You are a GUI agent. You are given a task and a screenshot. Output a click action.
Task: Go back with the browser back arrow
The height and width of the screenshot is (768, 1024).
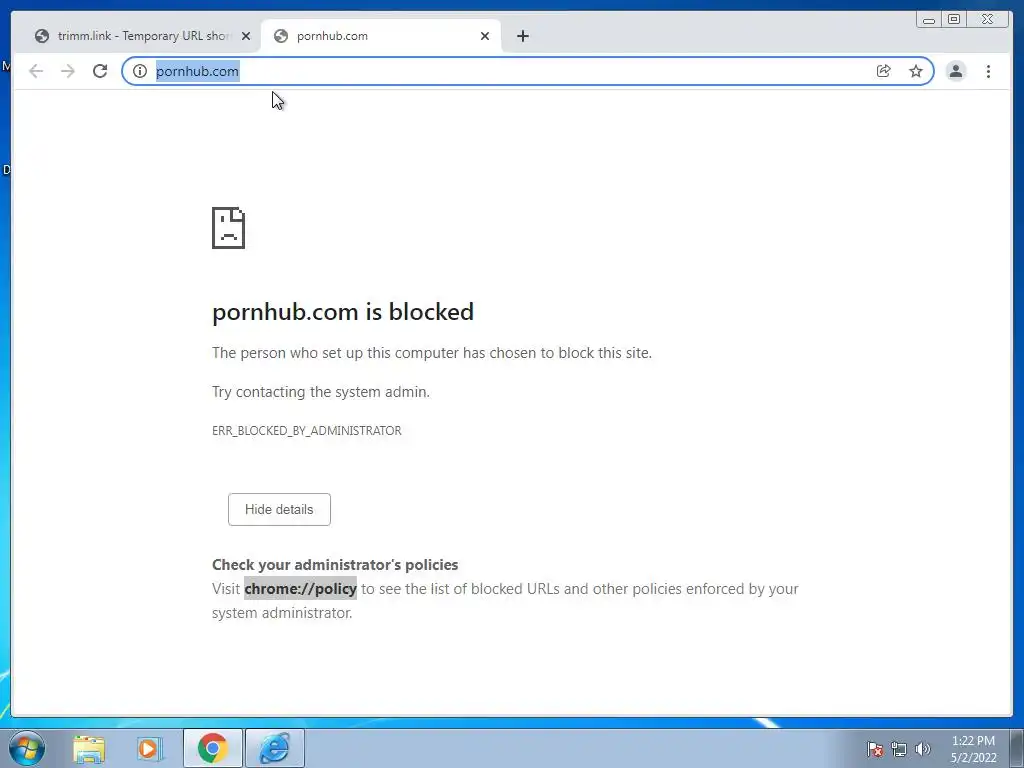pyautogui.click(x=36, y=71)
